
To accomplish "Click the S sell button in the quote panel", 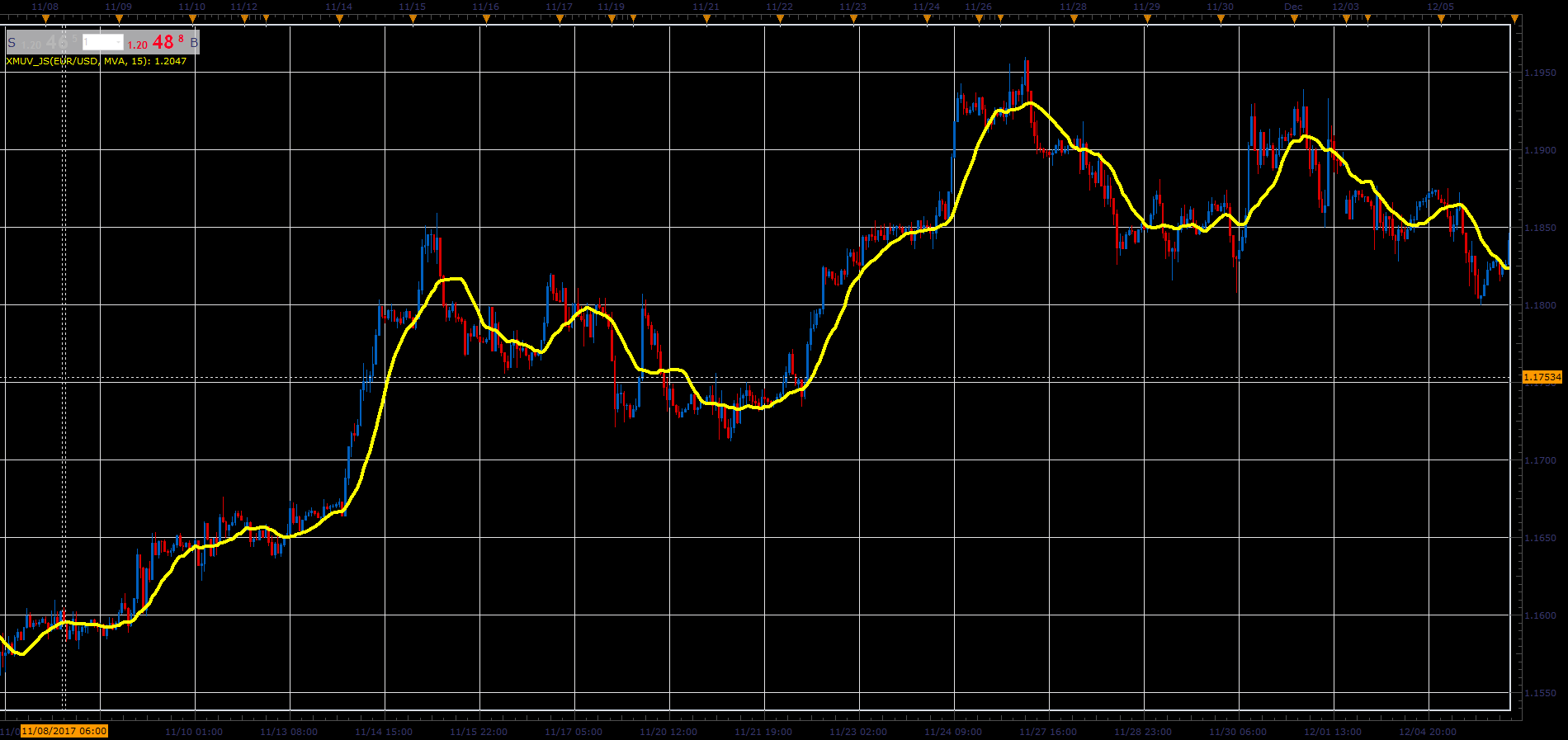I will point(12,43).
